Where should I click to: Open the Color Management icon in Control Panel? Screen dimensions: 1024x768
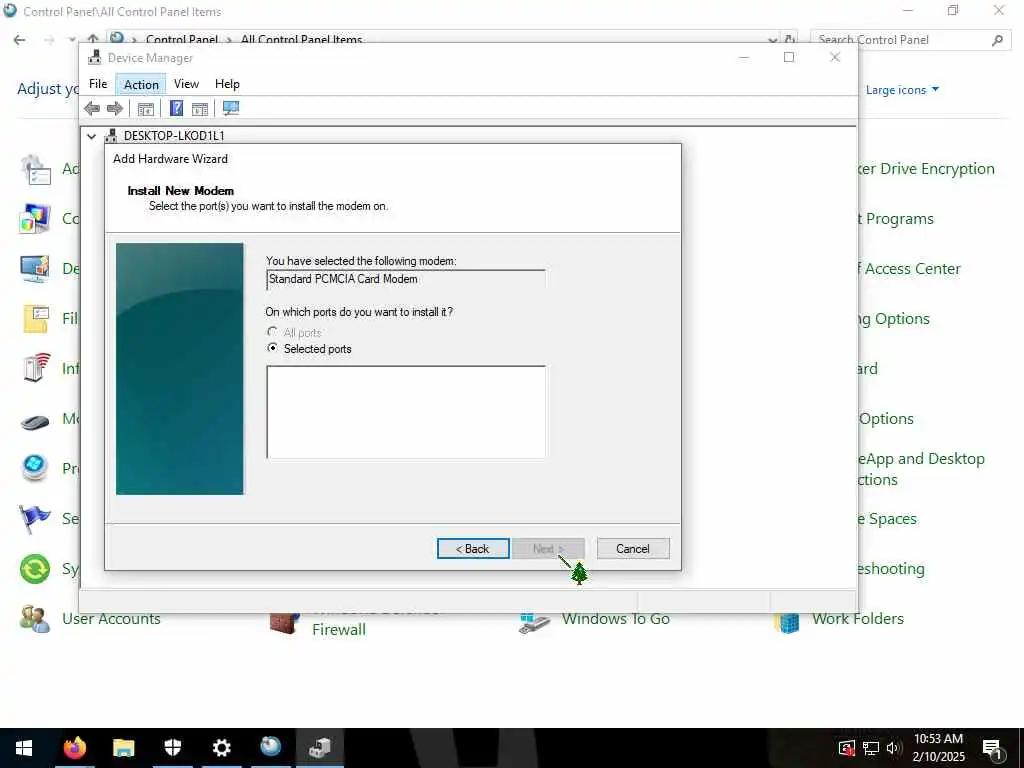[x=35, y=219]
